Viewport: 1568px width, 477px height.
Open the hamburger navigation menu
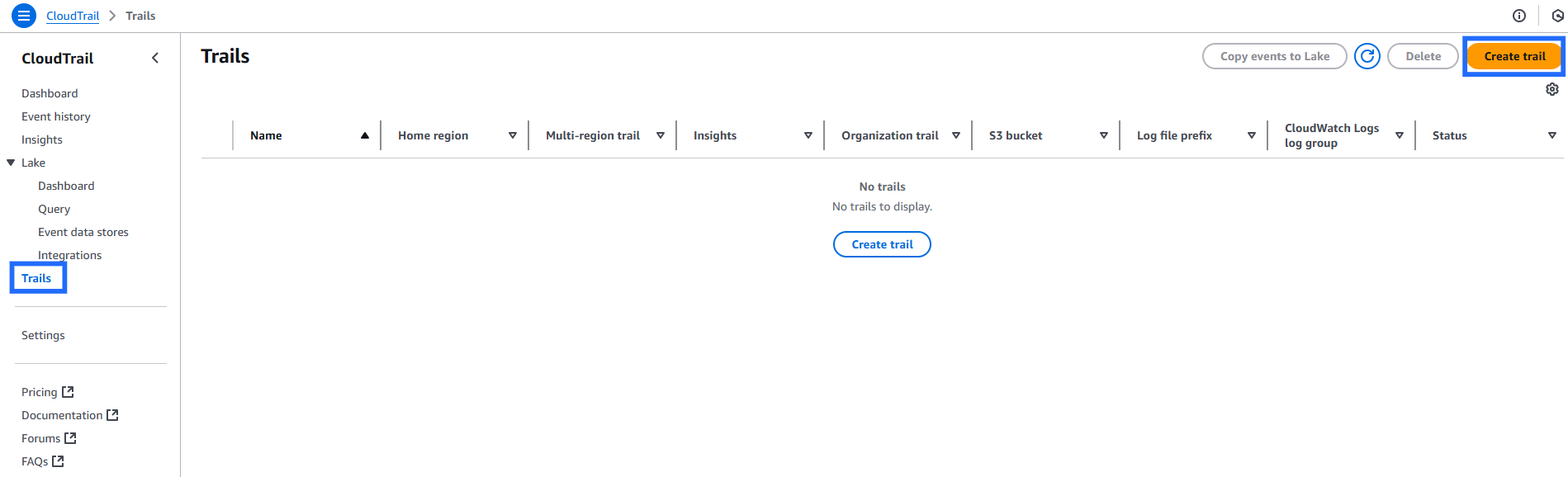[24, 16]
